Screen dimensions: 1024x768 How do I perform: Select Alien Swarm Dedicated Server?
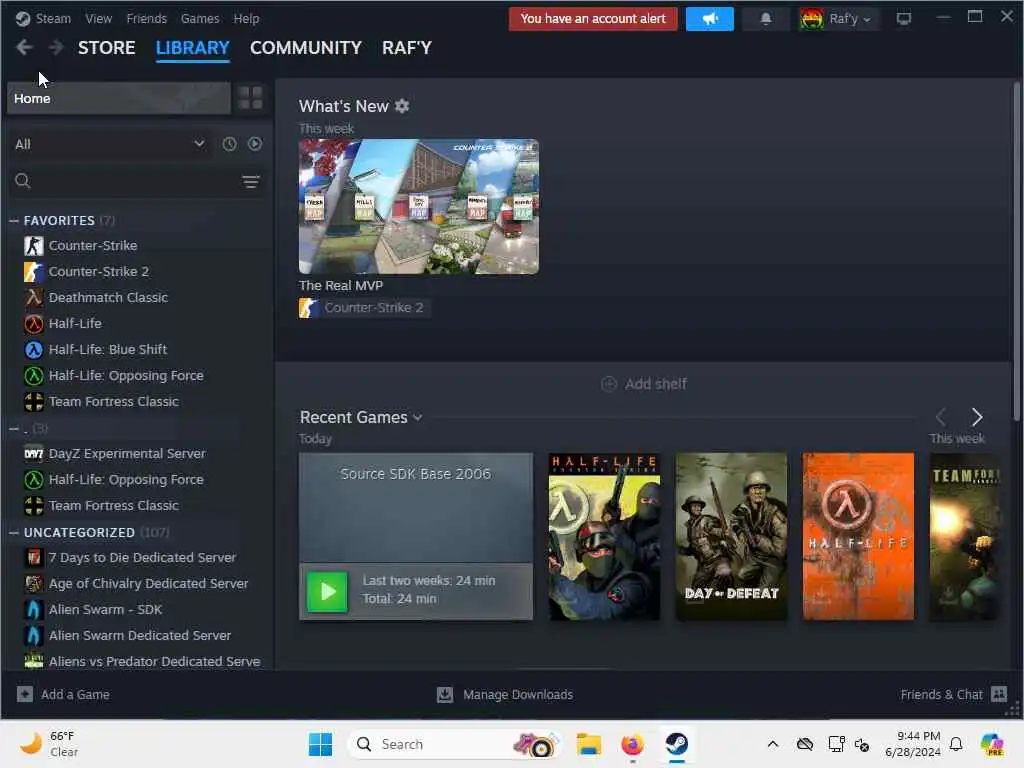(x=140, y=635)
